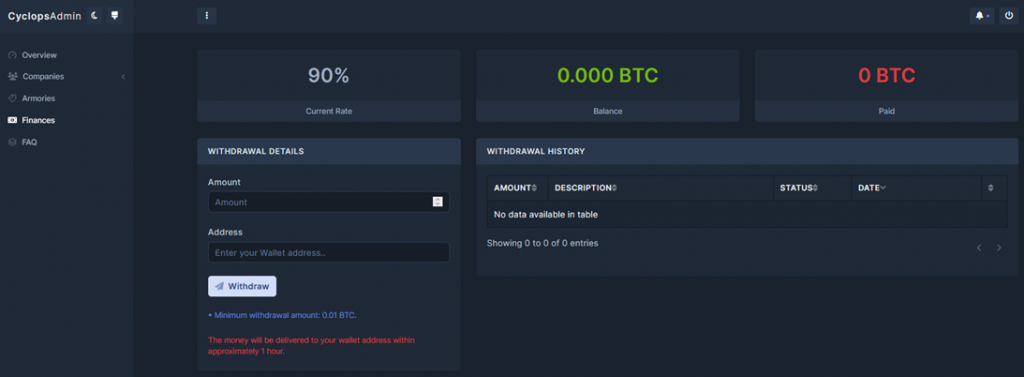Sort table by Status column
The height and width of the screenshot is (377, 1024).
812,188
